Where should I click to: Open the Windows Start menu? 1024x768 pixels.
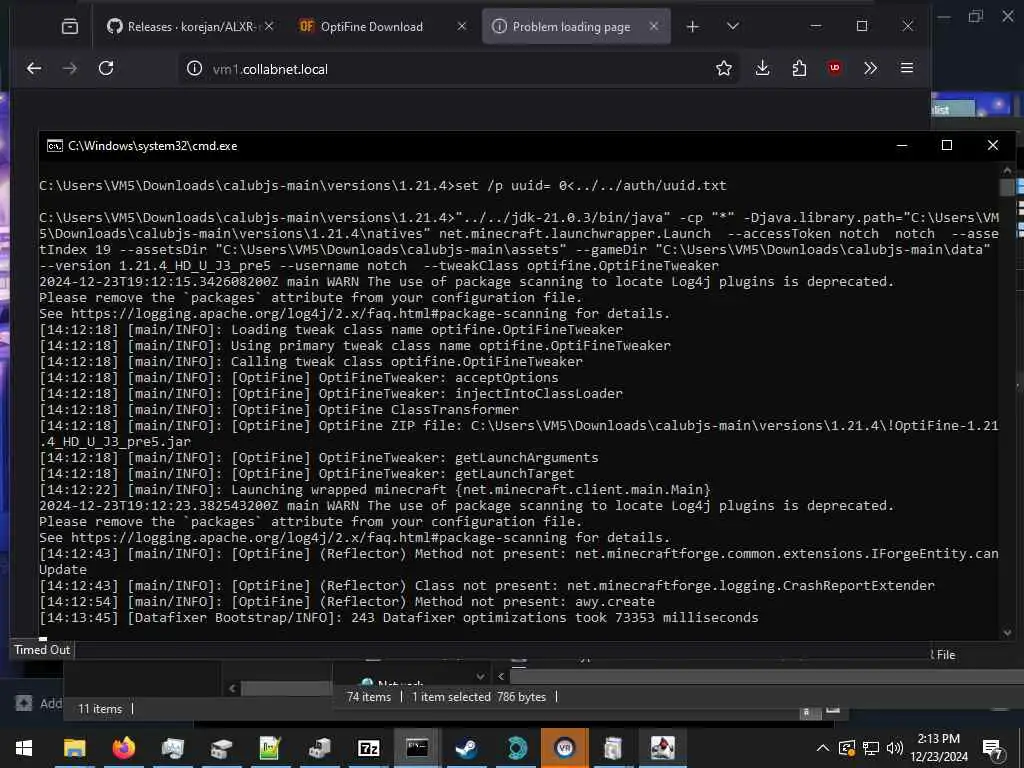click(24, 748)
